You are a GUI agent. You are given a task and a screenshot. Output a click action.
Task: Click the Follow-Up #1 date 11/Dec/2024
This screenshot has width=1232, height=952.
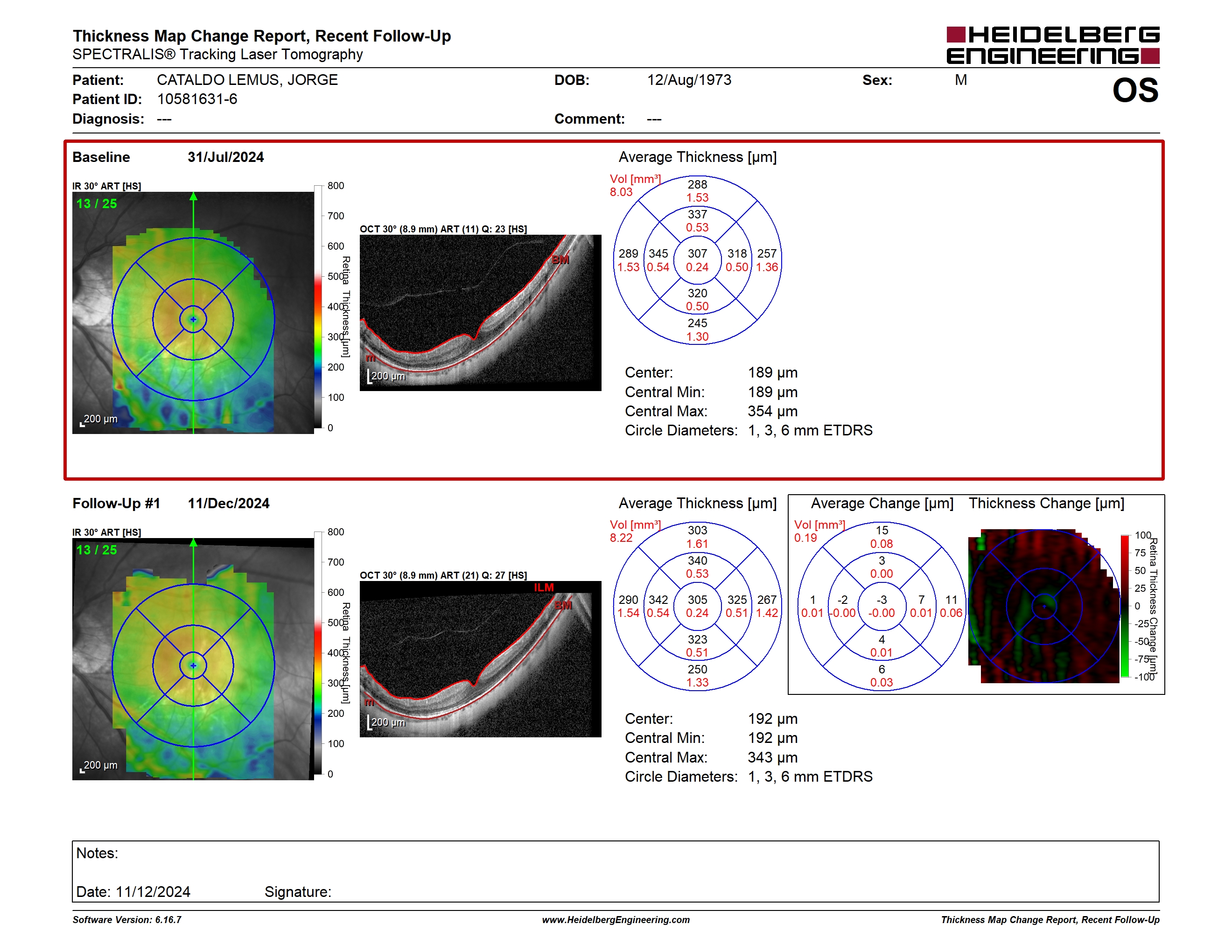229,503
